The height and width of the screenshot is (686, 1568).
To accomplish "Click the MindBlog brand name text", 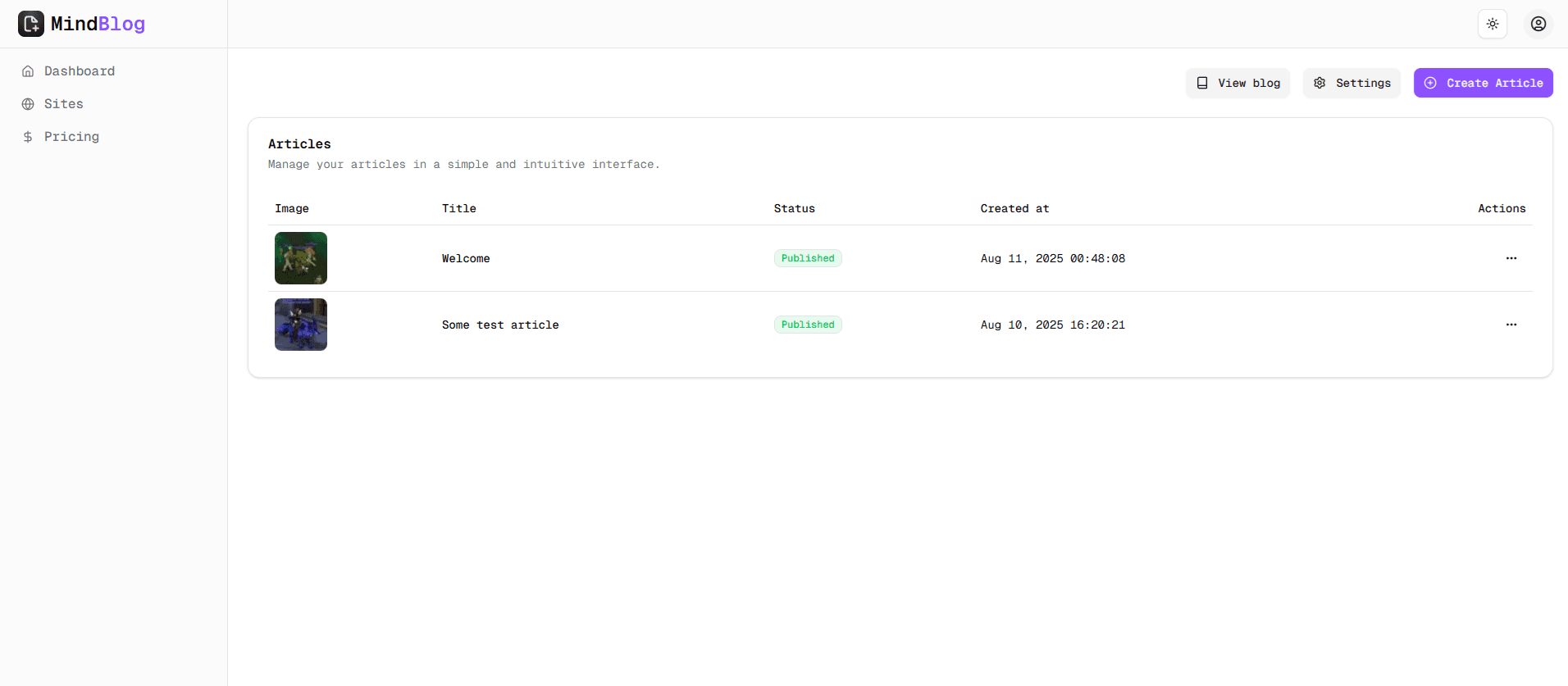I will pyautogui.click(x=98, y=24).
